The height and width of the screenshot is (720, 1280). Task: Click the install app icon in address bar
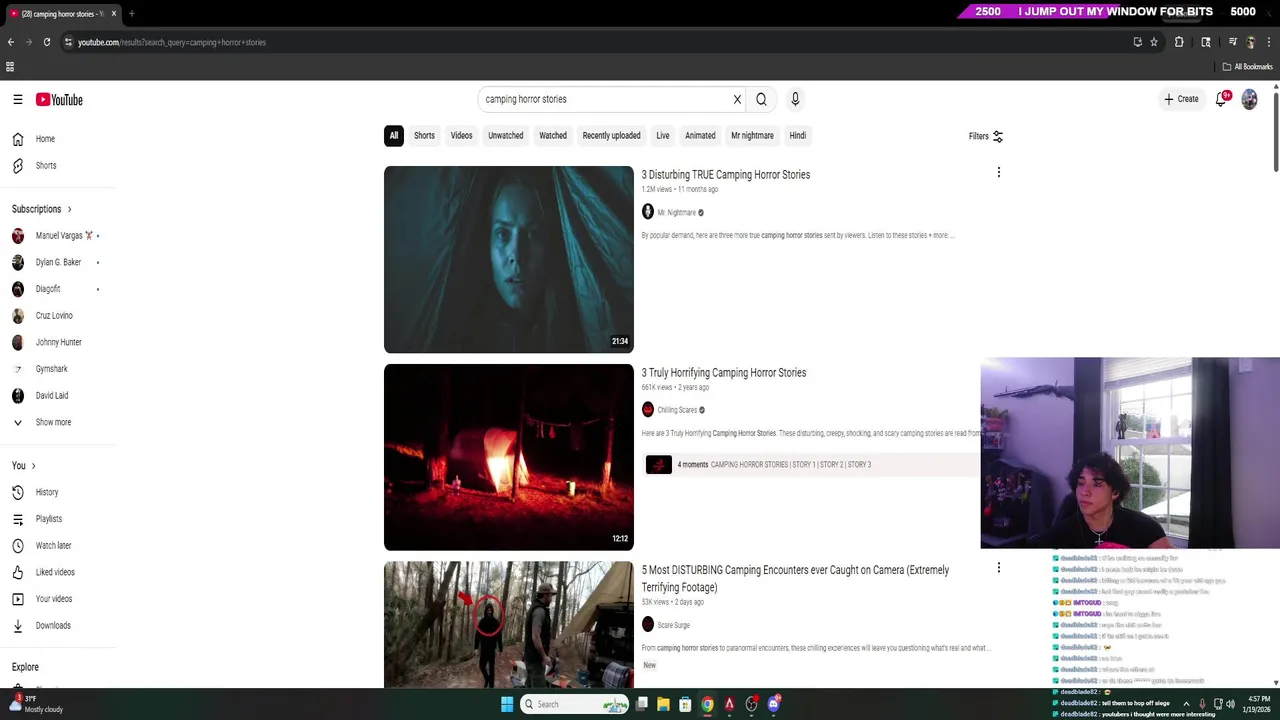pos(1137,42)
